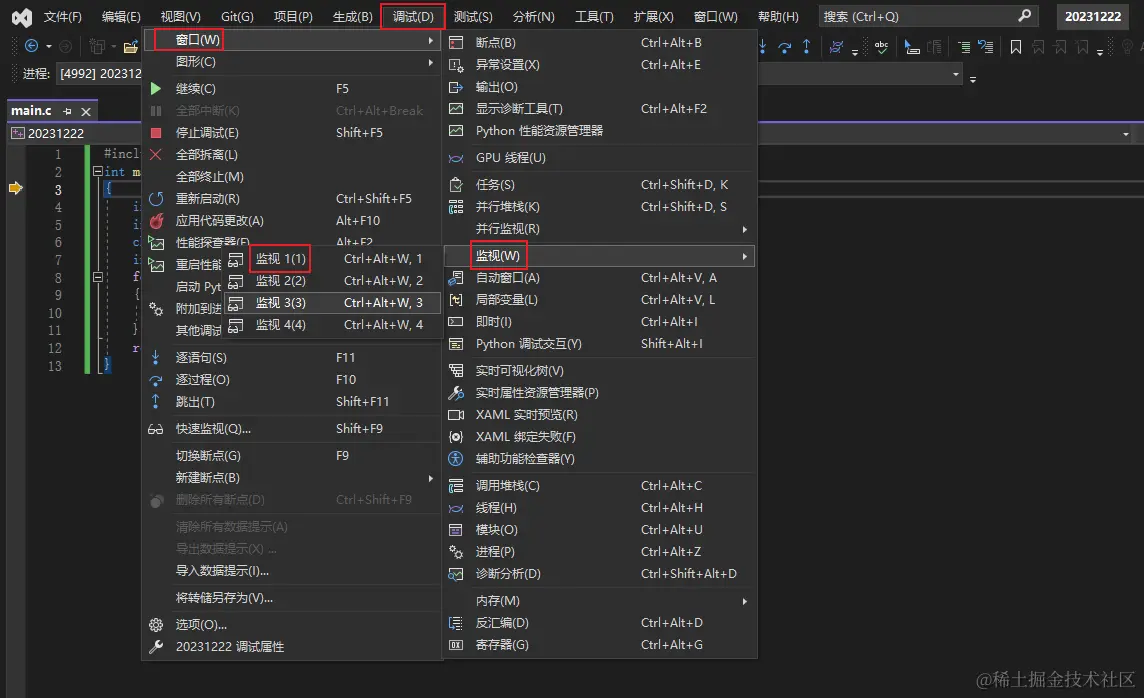
Task: Click GPU 线程(U) icon
Action: click(456, 158)
